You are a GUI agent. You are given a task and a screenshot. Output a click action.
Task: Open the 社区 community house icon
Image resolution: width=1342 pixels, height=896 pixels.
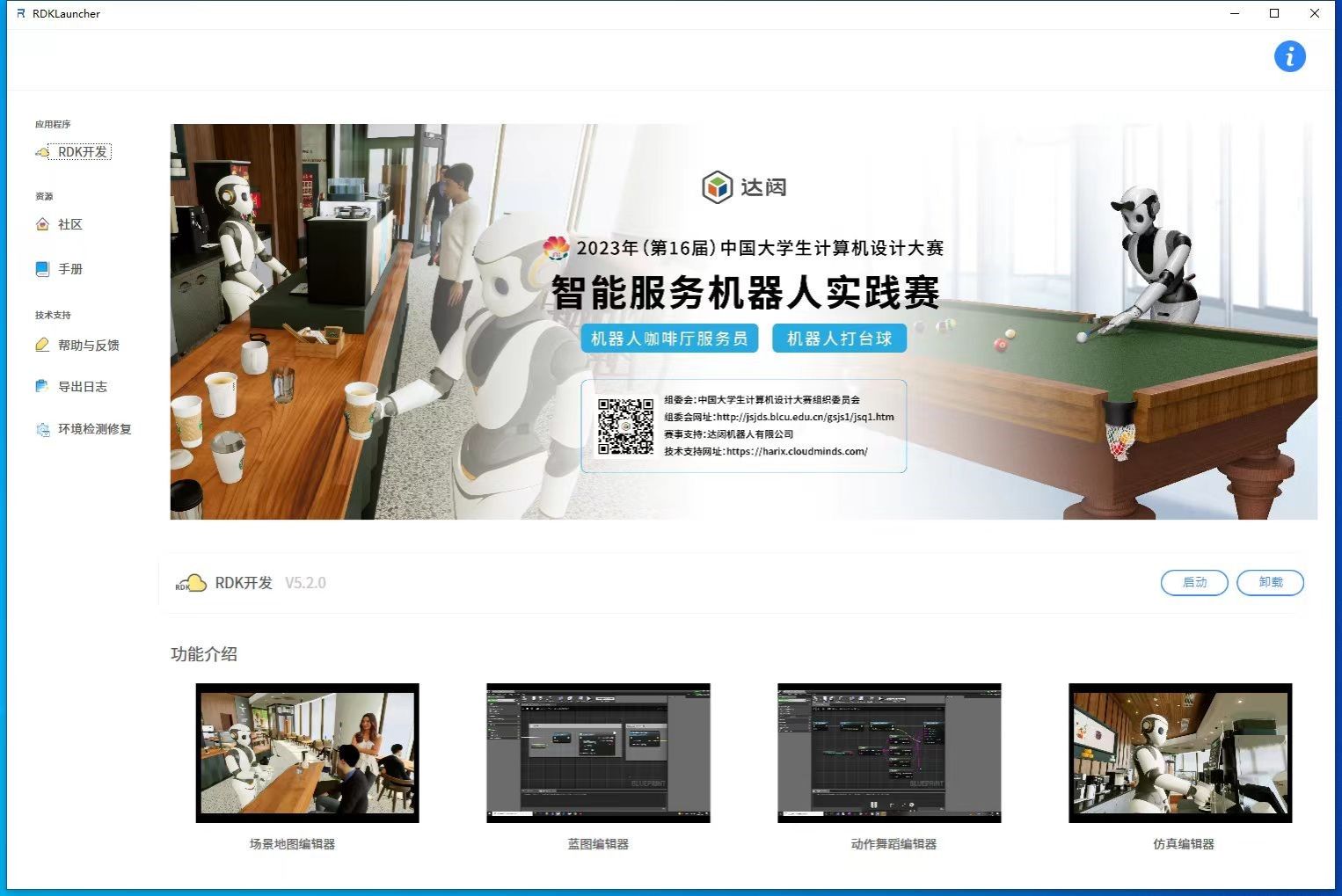(x=42, y=224)
